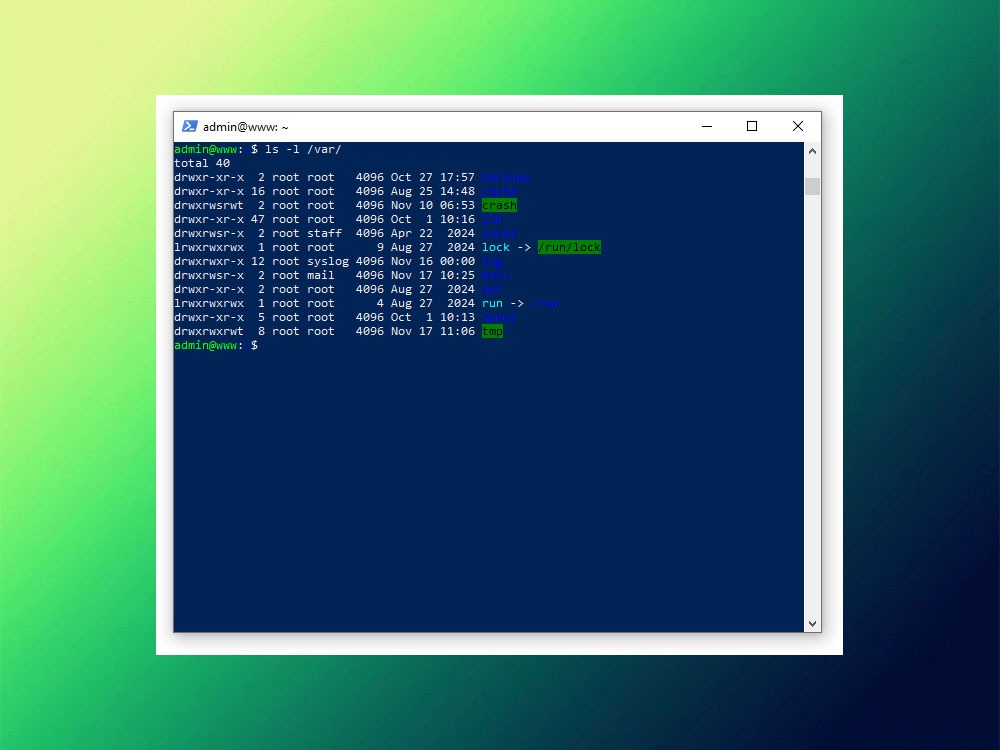Click the highlighted crash directory name
This screenshot has width=1000, height=750.
499,205
